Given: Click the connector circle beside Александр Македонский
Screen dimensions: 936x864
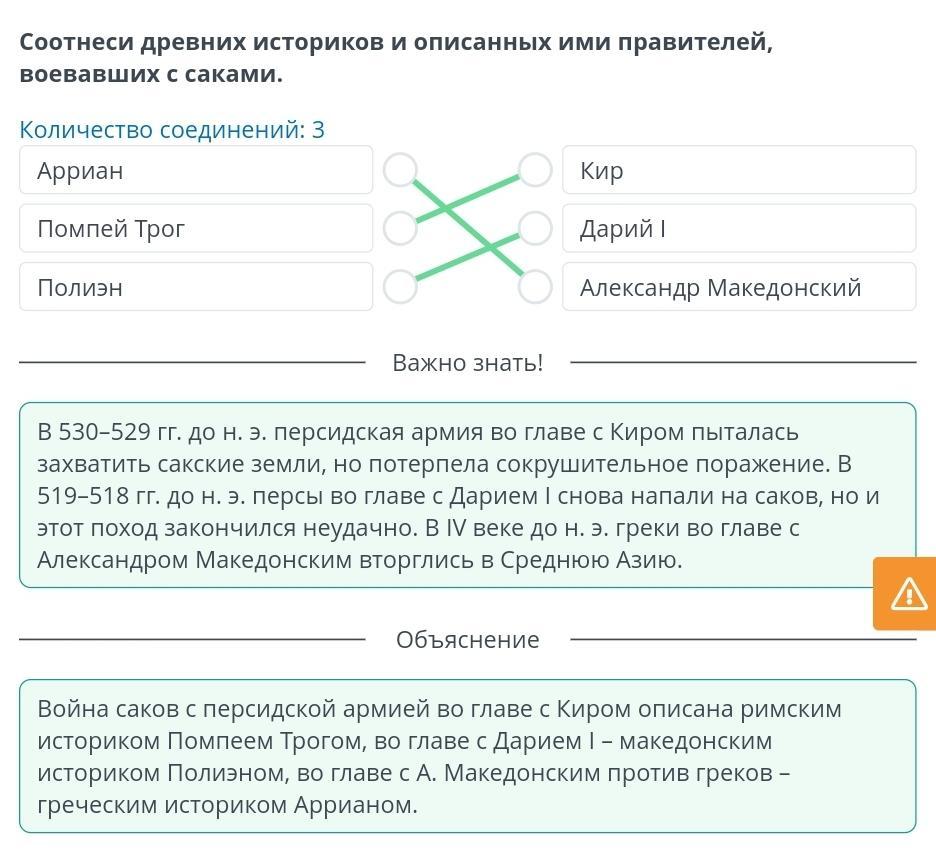Looking at the screenshot, I should click(x=535, y=286).
